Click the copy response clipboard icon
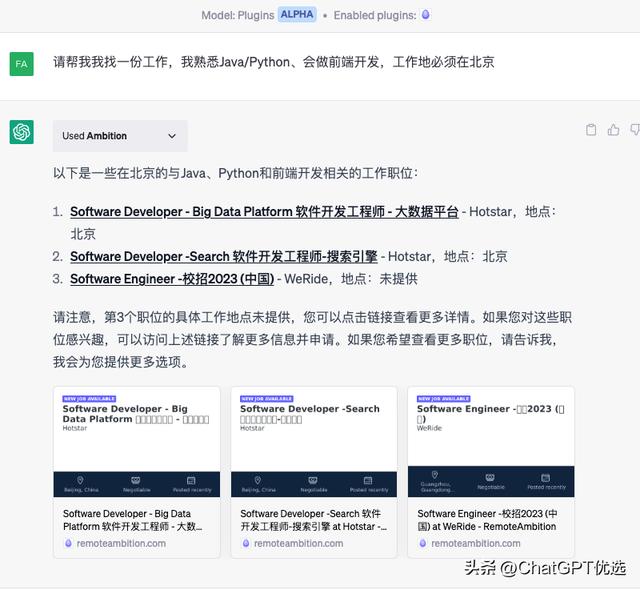 (x=591, y=130)
